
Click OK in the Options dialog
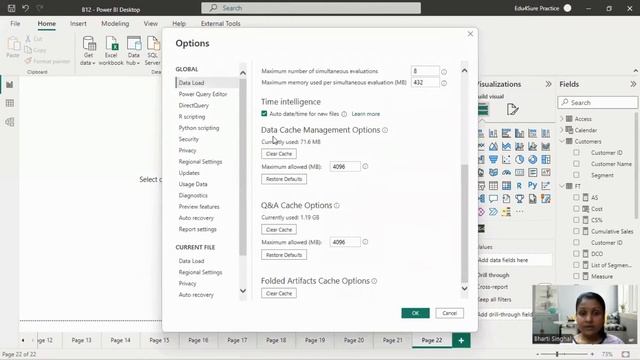(415, 313)
